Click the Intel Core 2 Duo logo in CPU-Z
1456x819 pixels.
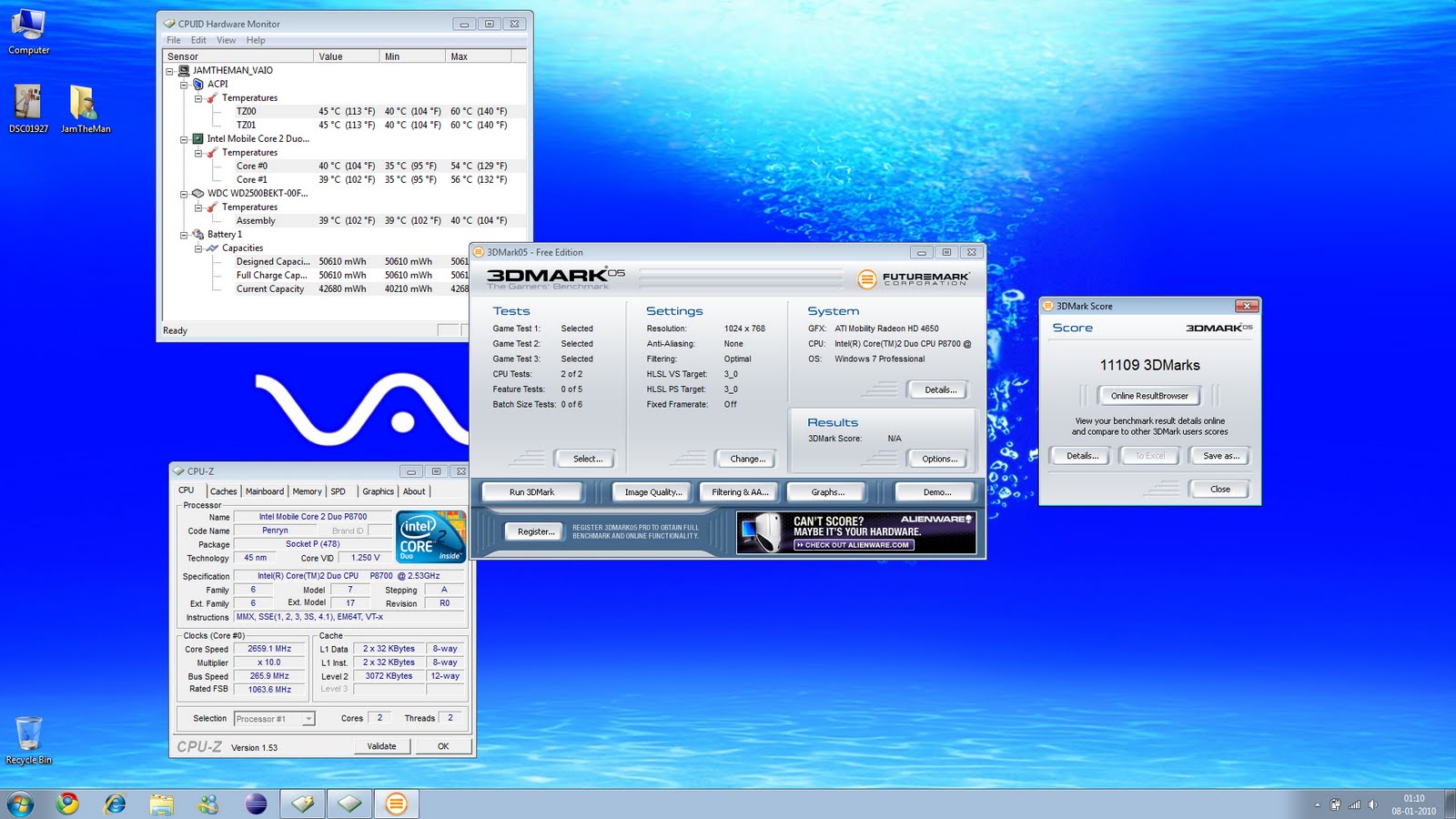pos(431,536)
